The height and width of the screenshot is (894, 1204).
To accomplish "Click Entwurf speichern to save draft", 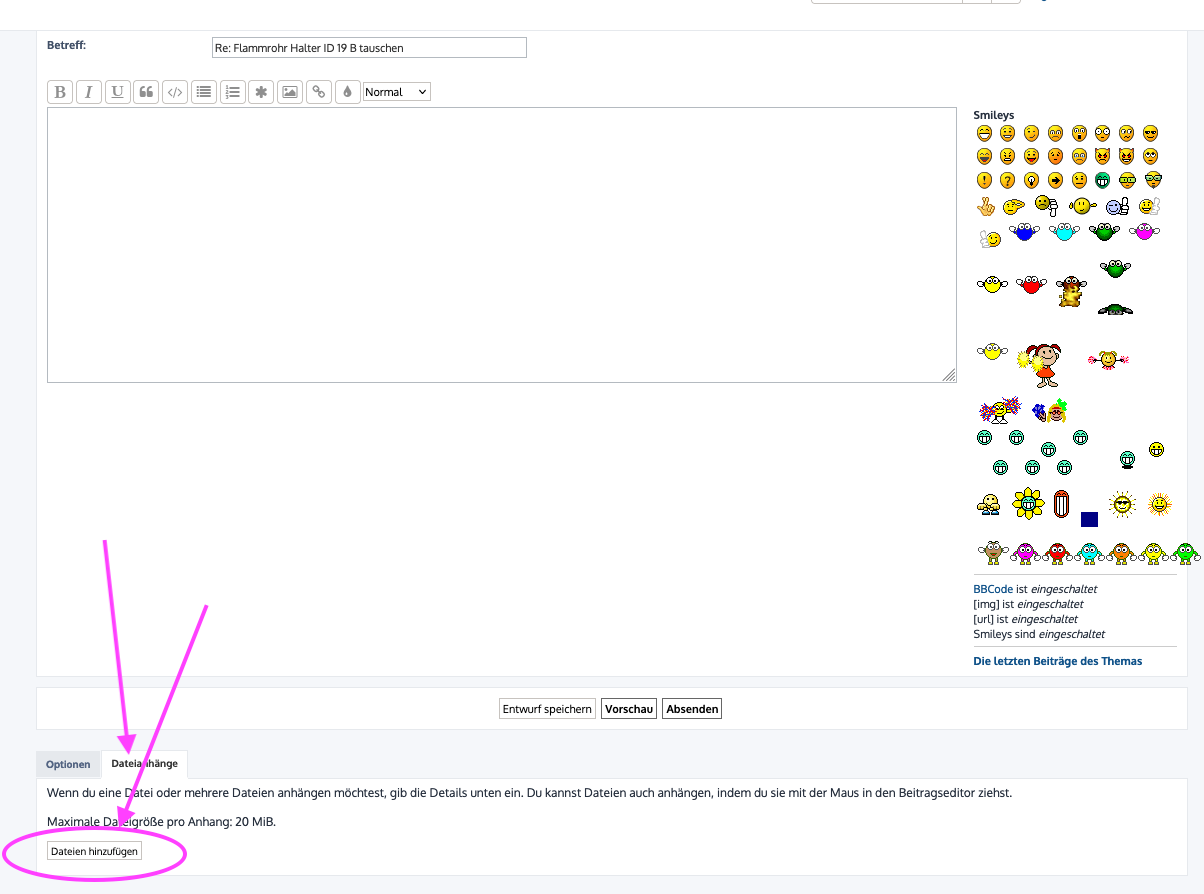I will (x=547, y=709).
